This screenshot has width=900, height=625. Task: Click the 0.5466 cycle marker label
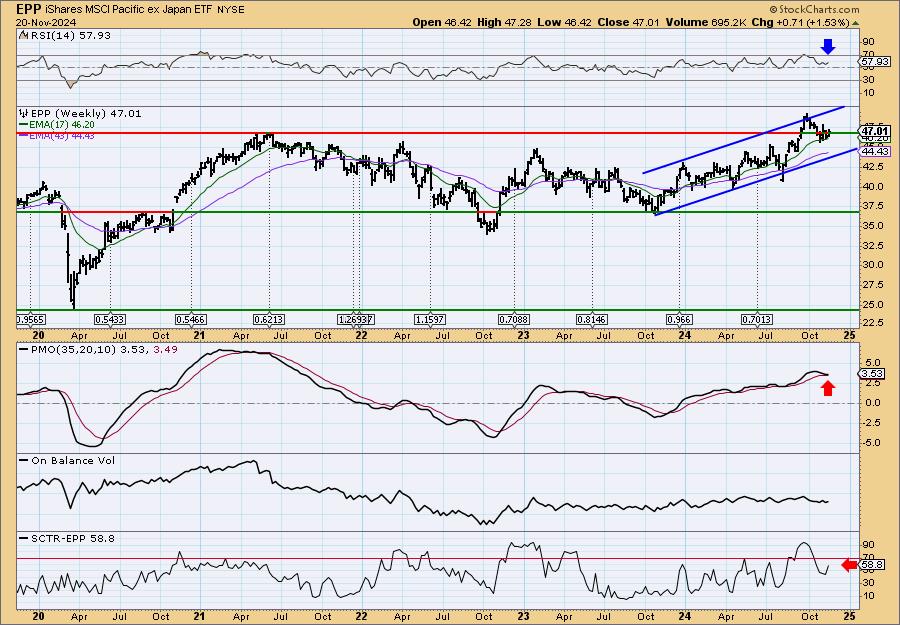(191, 319)
